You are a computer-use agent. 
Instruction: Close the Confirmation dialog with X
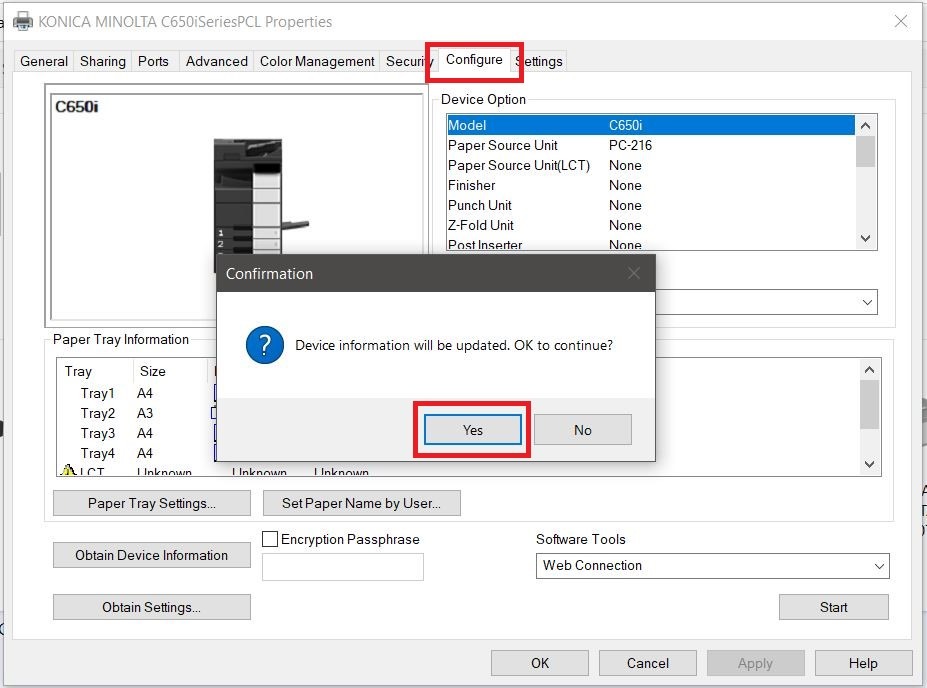[x=634, y=273]
